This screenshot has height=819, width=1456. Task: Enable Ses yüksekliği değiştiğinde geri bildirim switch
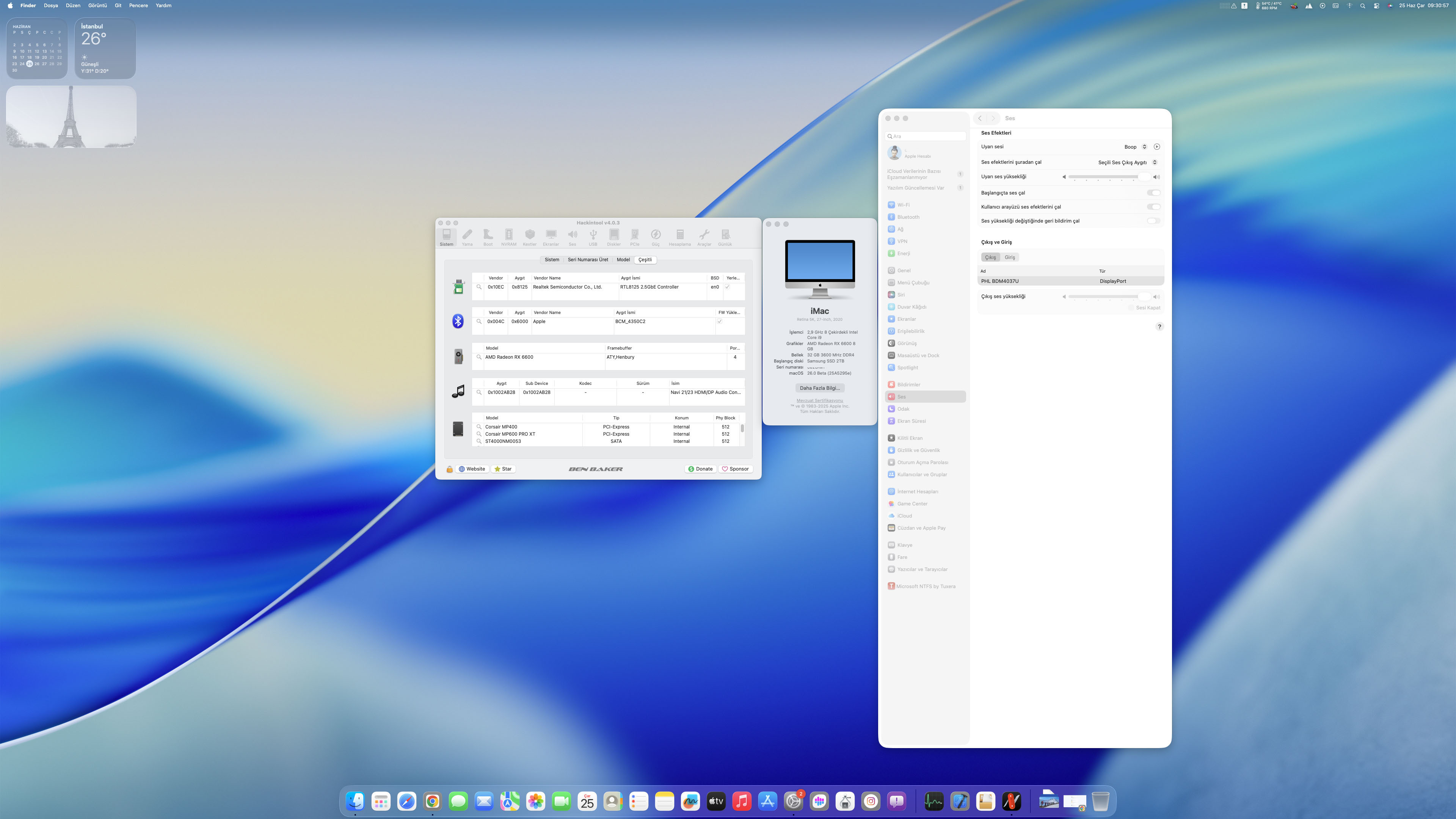1153,221
